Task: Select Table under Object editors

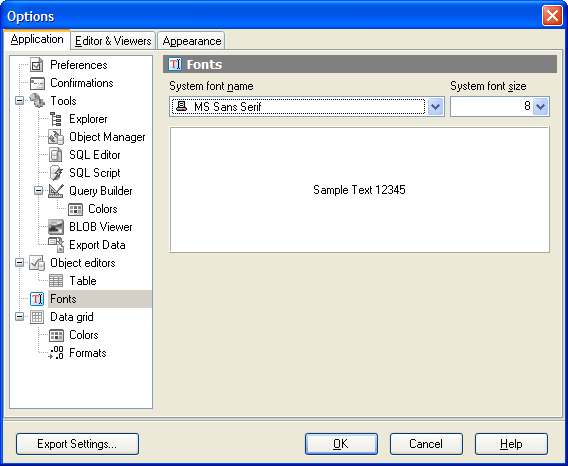Action: [x=83, y=281]
